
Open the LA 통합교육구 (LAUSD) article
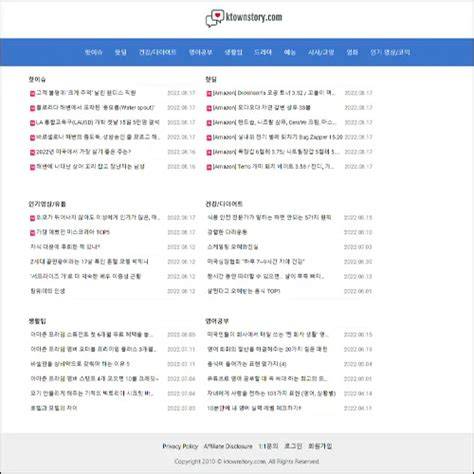pos(98,122)
